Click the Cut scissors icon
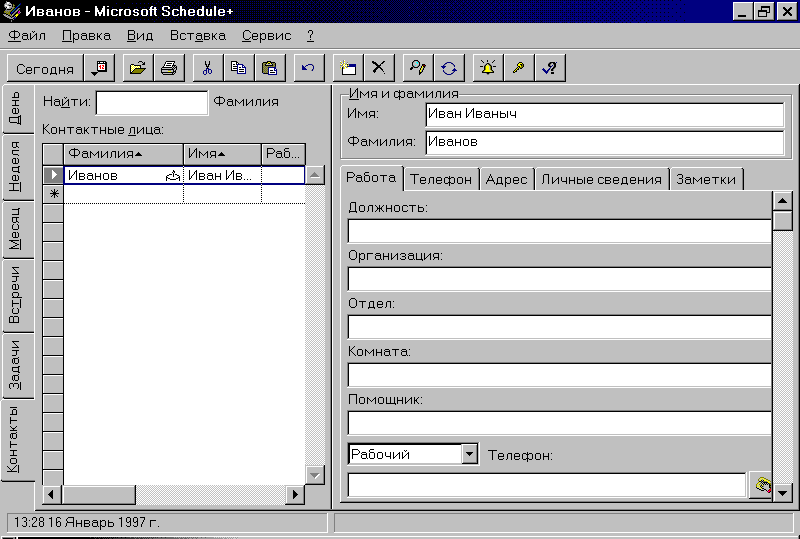The image size is (800, 539). [x=208, y=68]
